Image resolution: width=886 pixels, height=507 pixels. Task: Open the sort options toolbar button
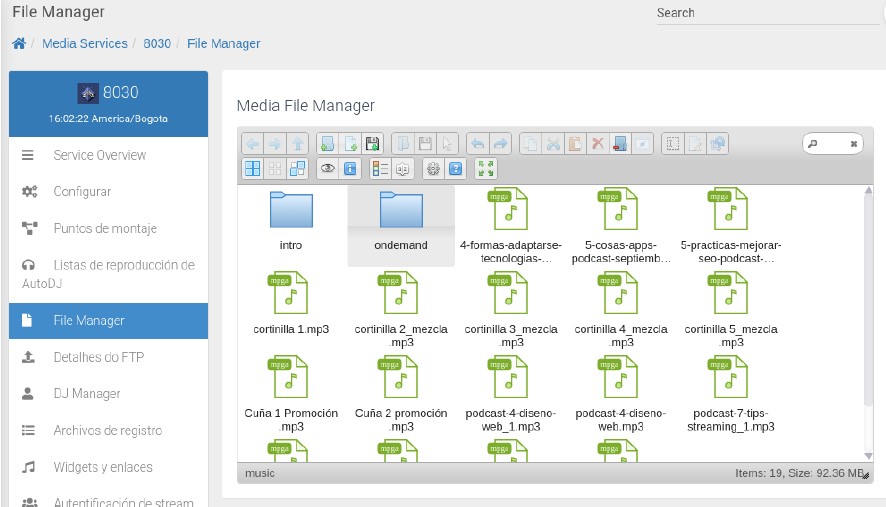(x=403, y=169)
